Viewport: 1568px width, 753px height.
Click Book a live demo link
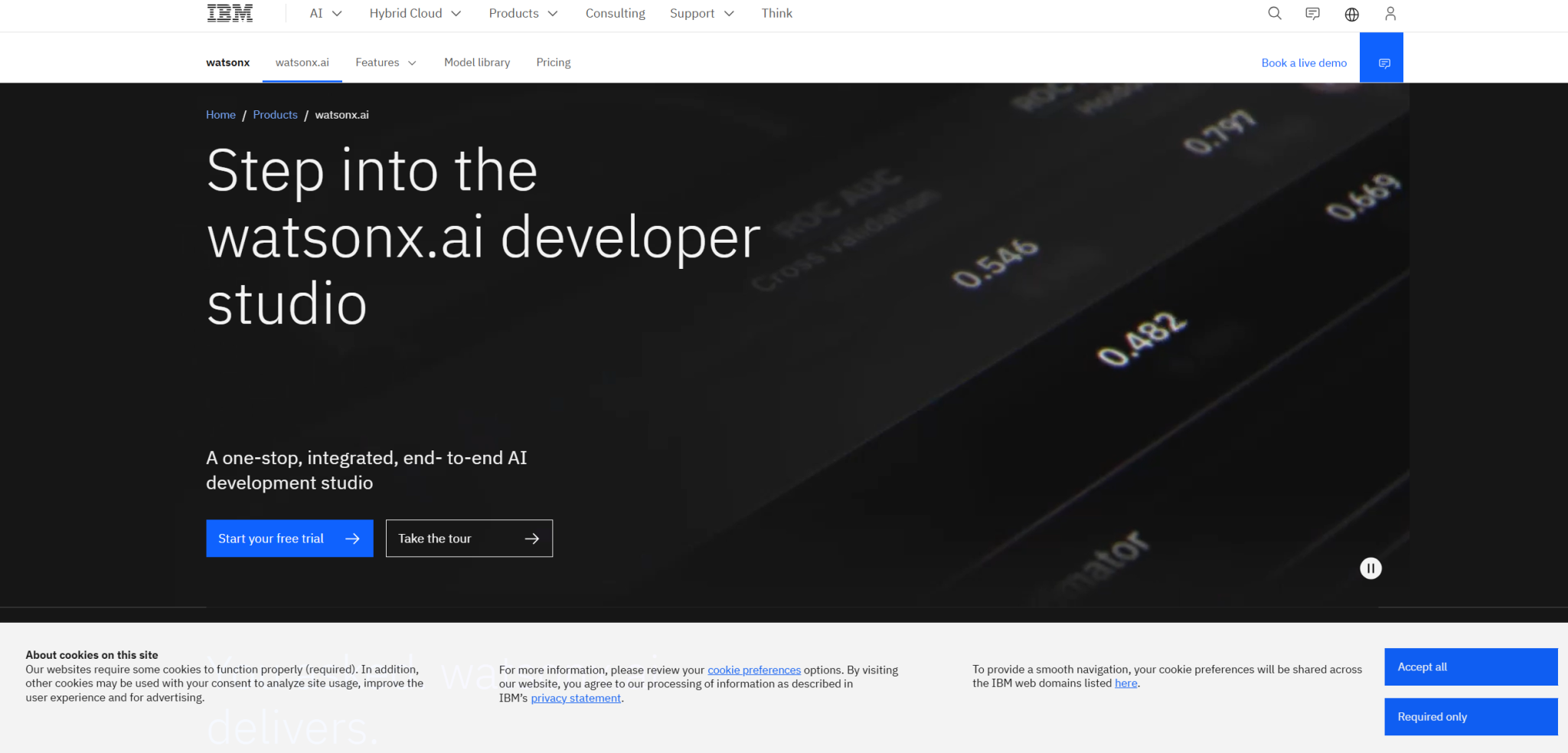tap(1304, 63)
